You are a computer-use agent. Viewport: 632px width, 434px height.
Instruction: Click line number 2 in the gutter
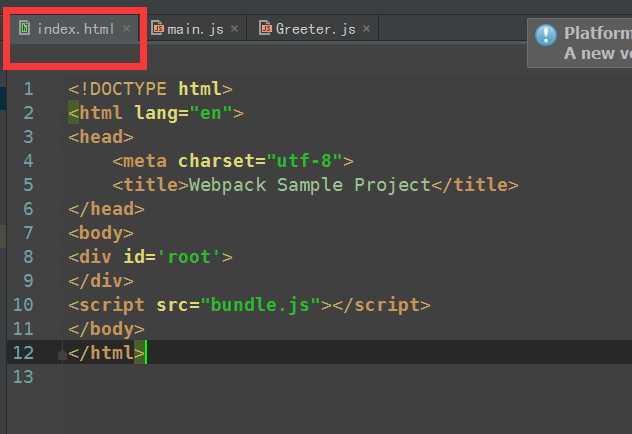tap(28, 113)
